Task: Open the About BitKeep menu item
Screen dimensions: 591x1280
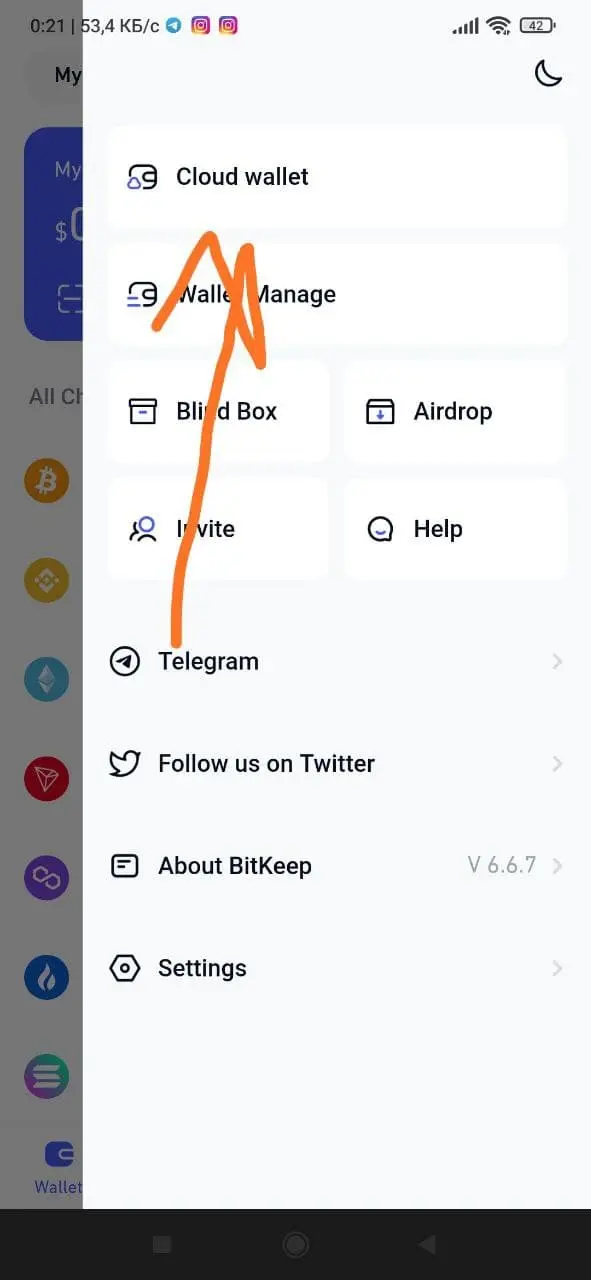Action: click(x=337, y=866)
